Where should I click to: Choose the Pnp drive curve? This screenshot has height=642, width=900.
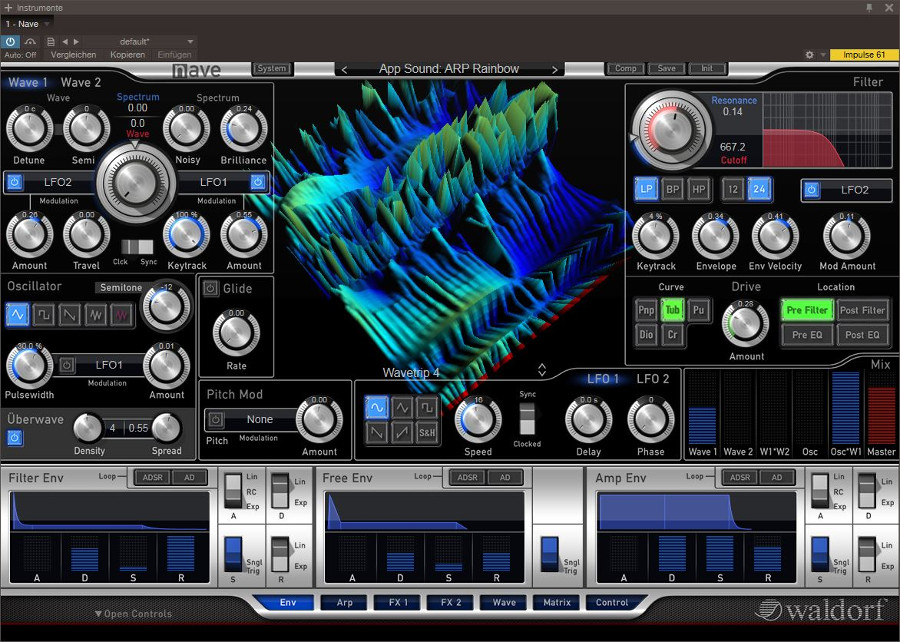tap(646, 310)
